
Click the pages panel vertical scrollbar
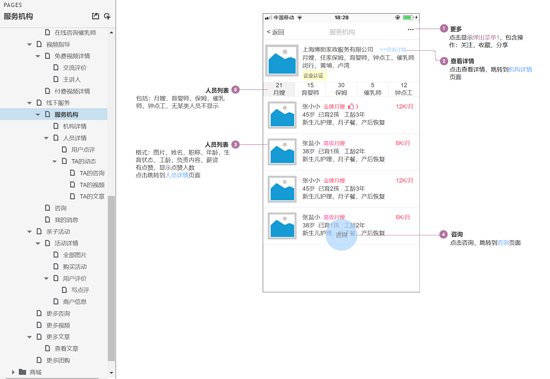[x=111, y=278]
